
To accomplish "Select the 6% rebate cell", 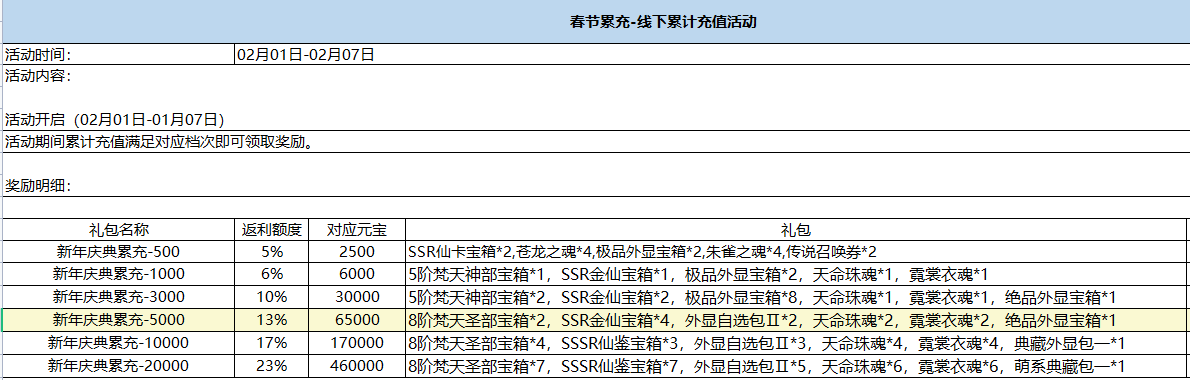I will pos(272,274).
